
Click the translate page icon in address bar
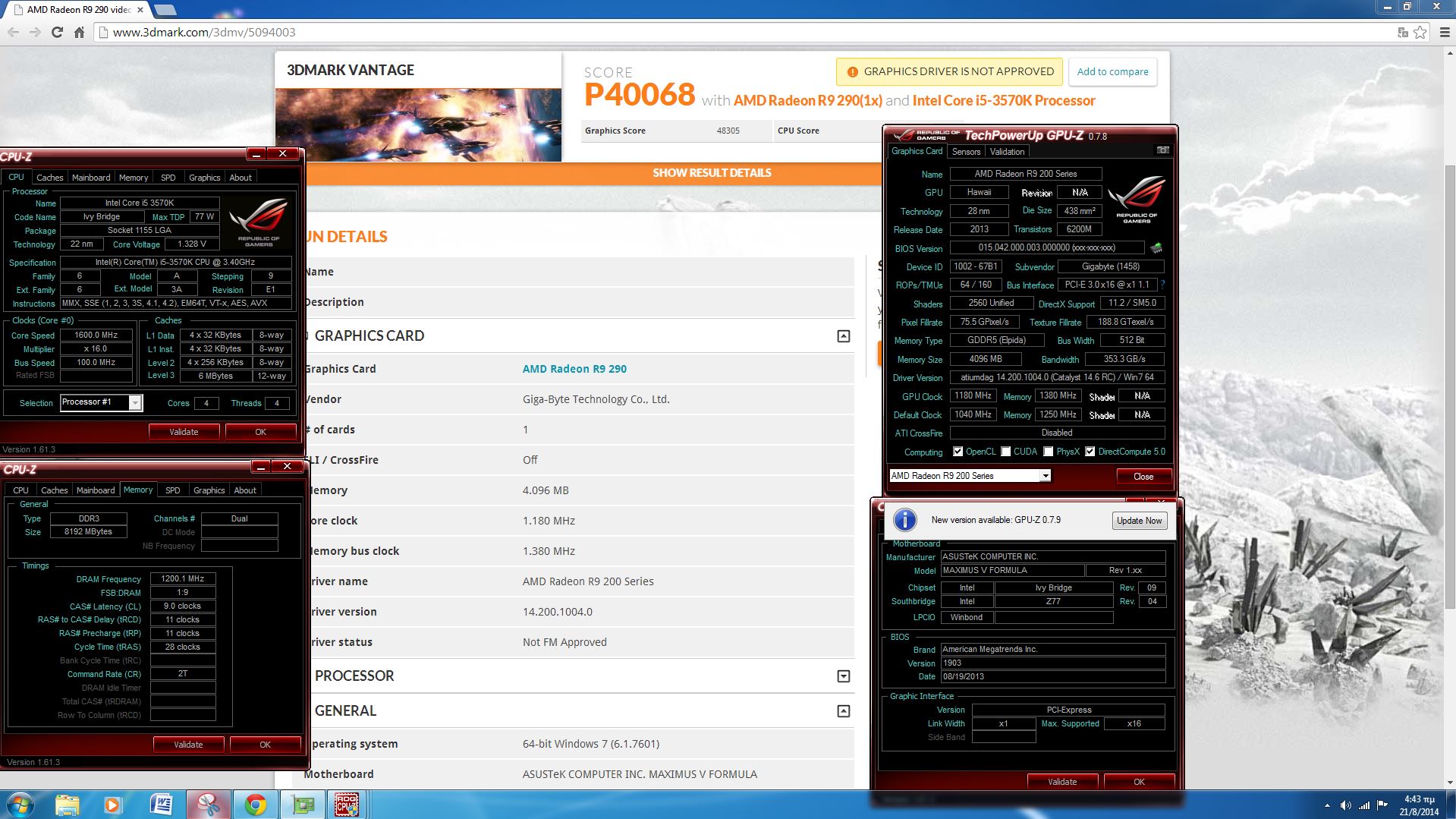(x=1402, y=32)
